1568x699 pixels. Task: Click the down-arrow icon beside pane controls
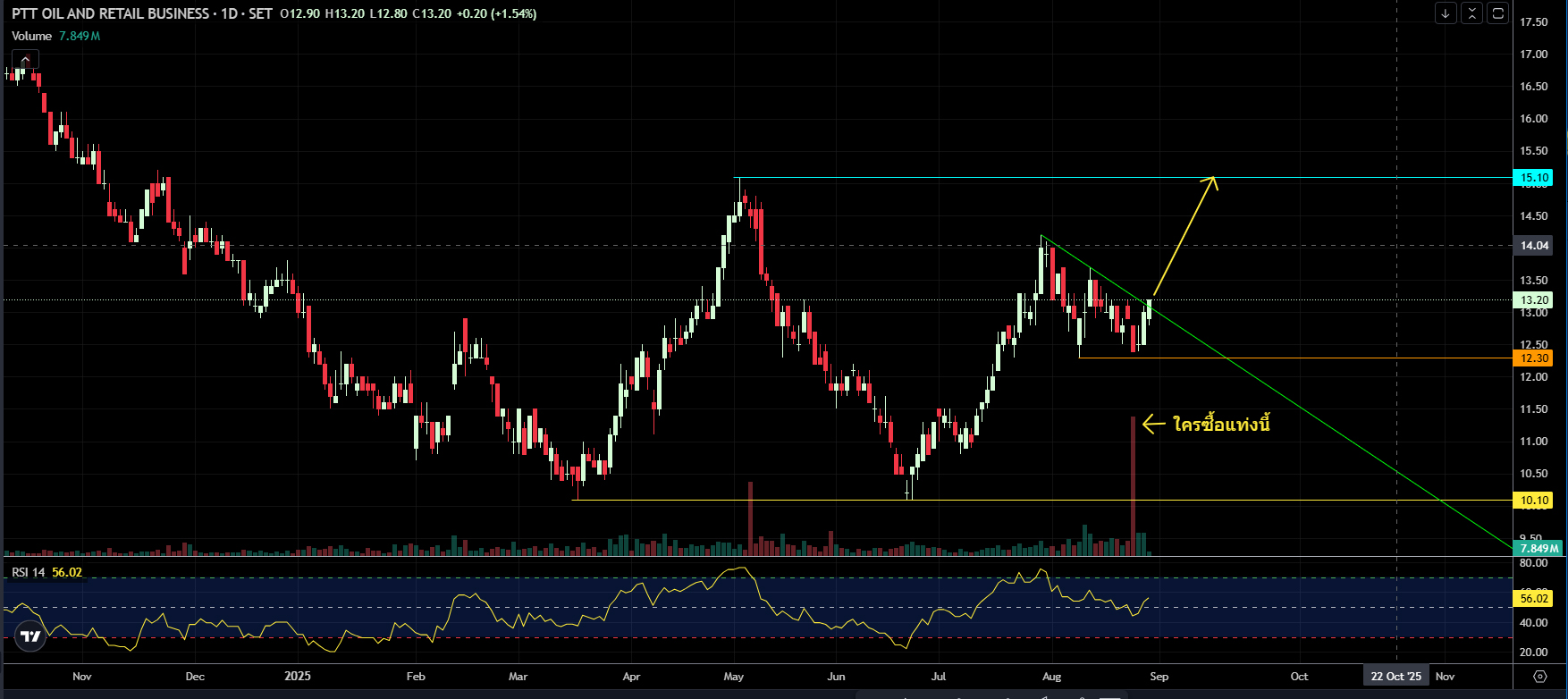tap(1446, 13)
